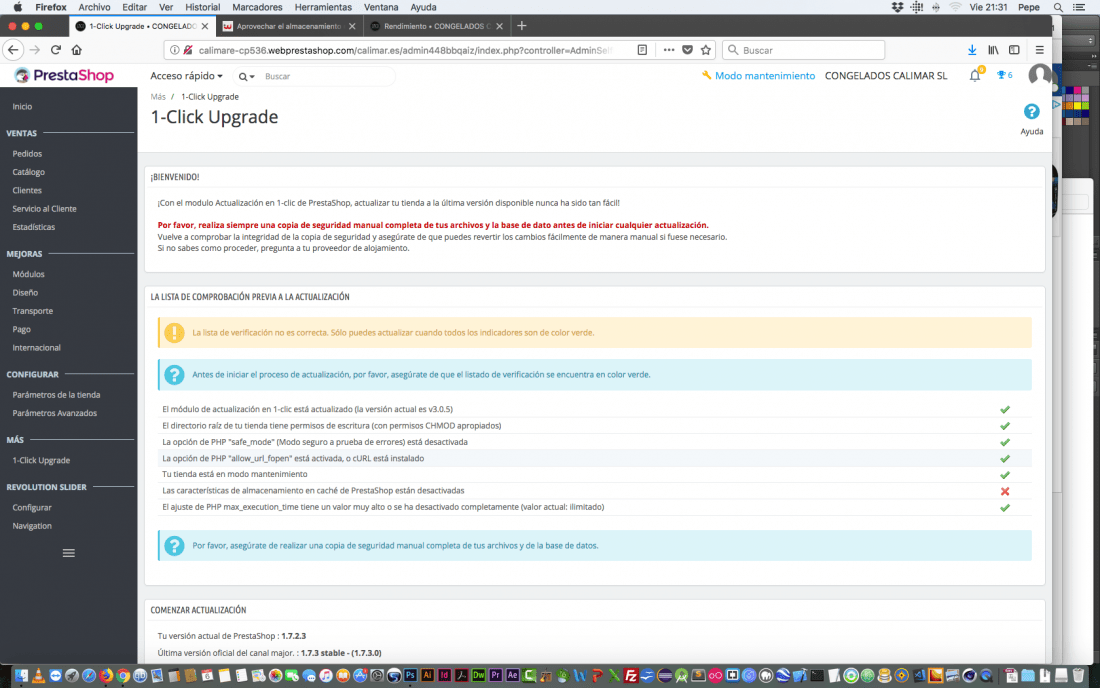Open the Firefox hamburger menu

[1040, 50]
